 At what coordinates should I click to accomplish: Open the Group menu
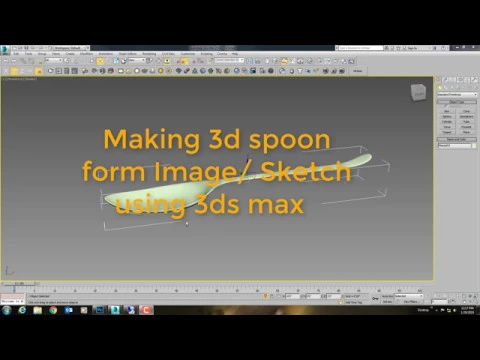[42, 54]
